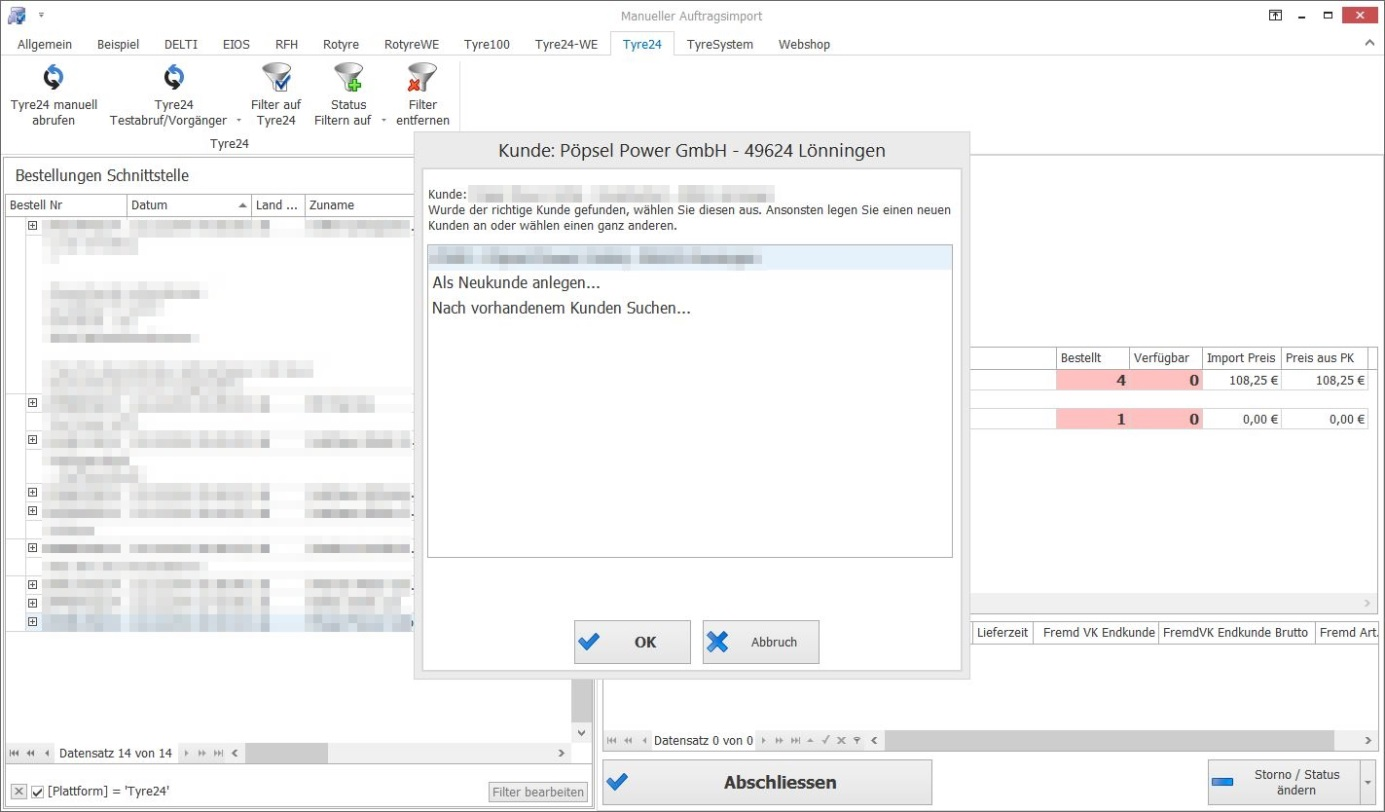The width and height of the screenshot is (1385, 812).
Task: Jump to first record in the Datensatz 0 von 0 navigator
Action: point(612,741)
